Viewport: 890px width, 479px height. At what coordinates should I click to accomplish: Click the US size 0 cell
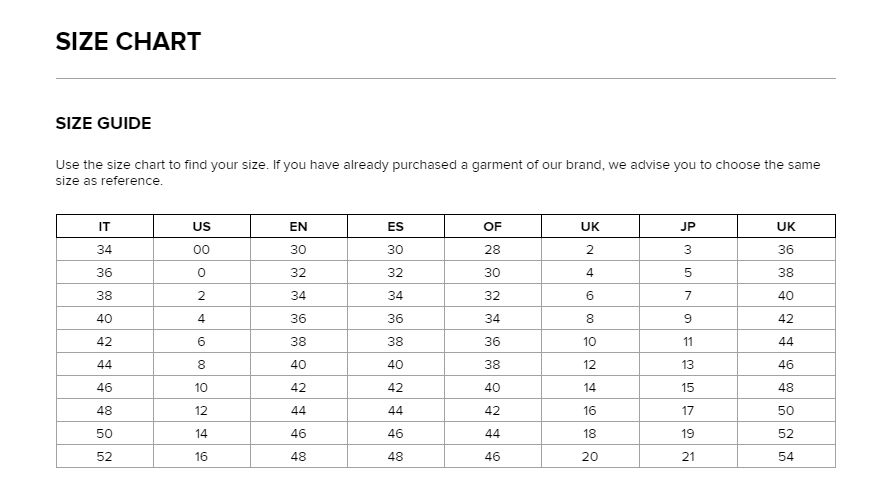201,272
